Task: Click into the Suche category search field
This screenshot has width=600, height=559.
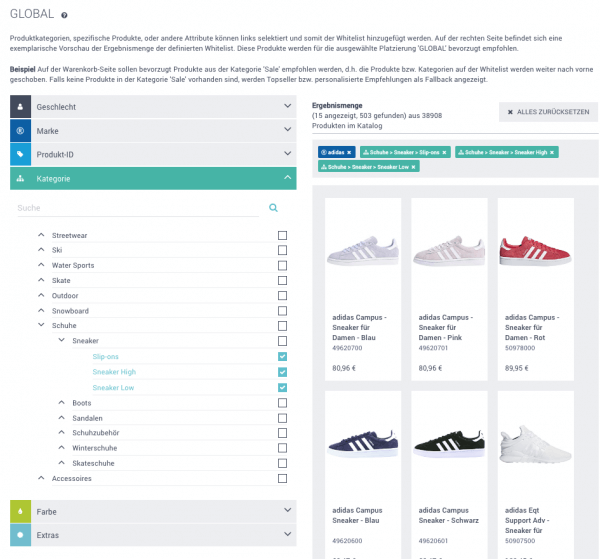Action: coord(138,208)
